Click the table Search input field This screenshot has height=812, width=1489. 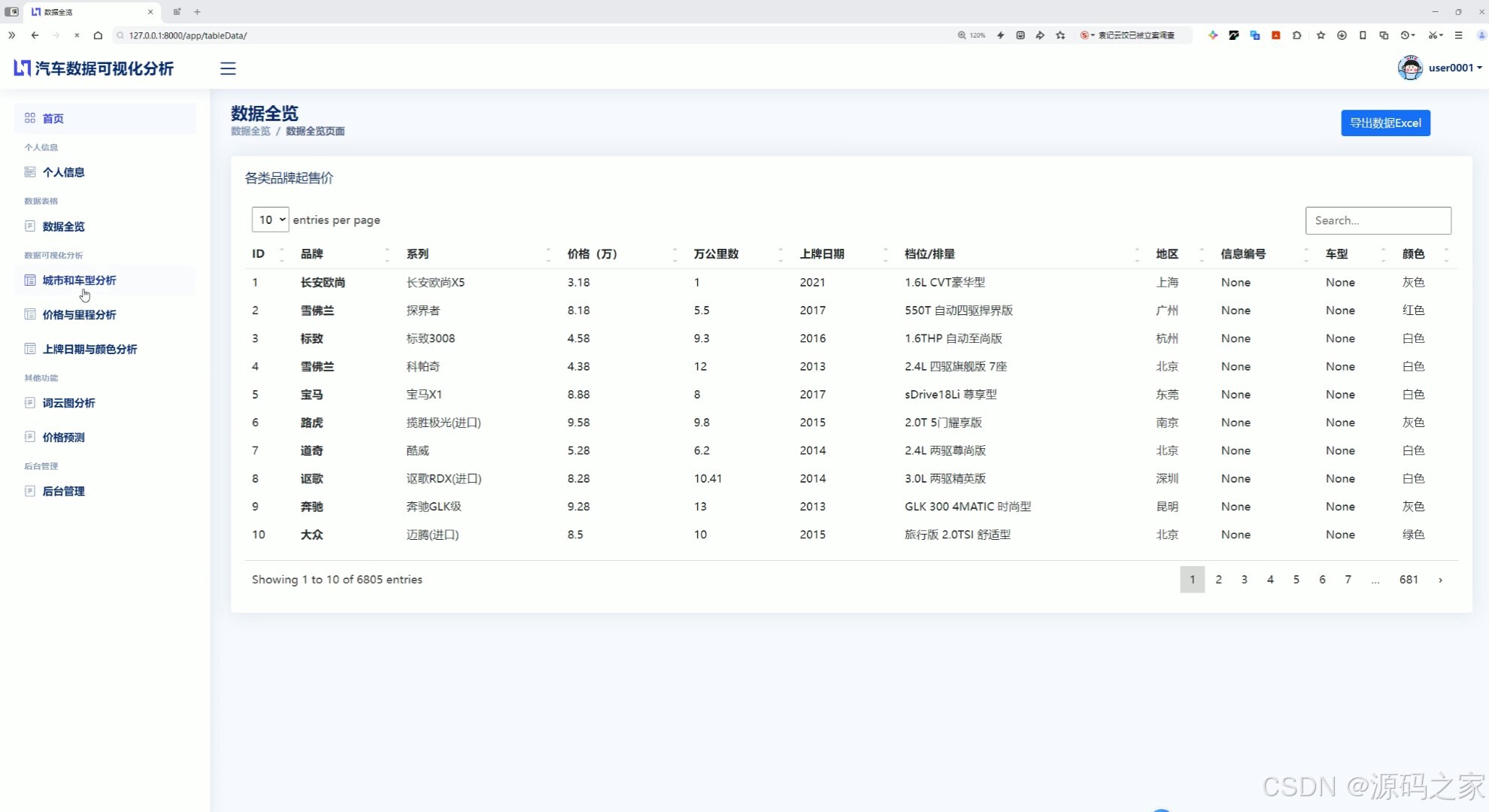[x=1378, y=220]
